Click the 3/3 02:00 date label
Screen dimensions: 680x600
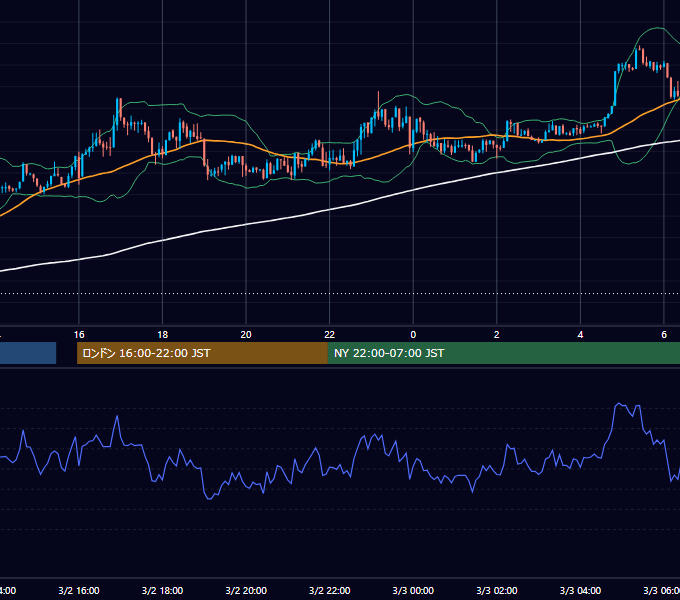tap(497, 590)
